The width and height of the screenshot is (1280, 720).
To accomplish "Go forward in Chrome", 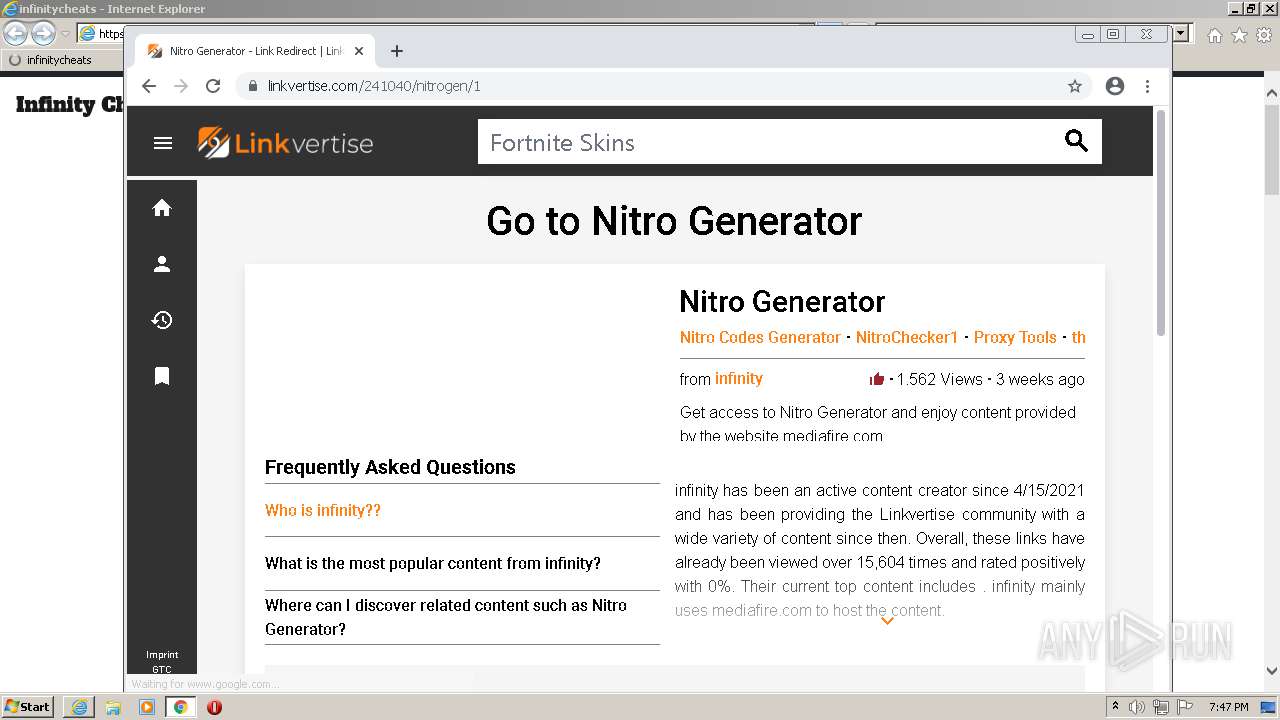I will tap(181, 86).
